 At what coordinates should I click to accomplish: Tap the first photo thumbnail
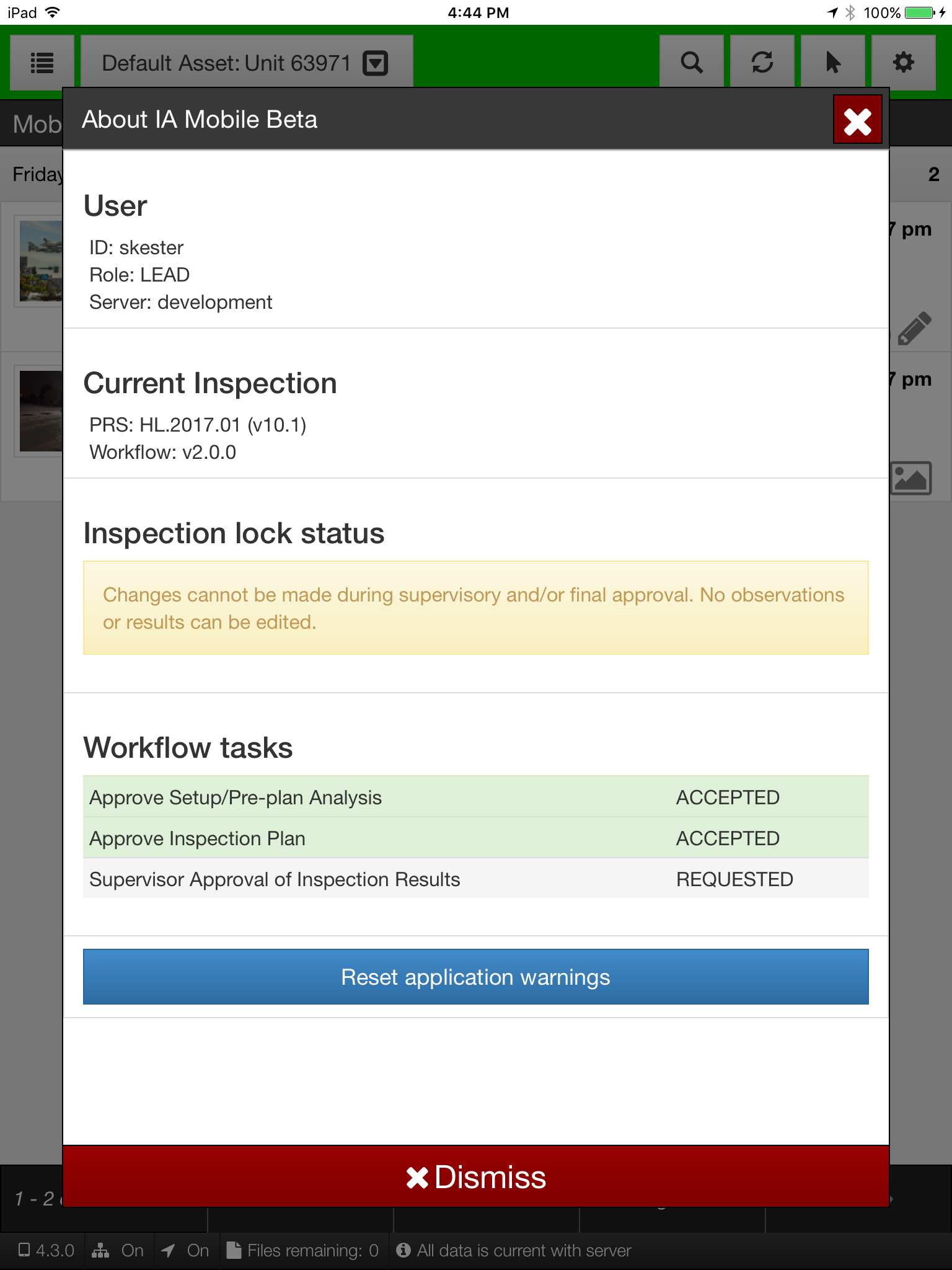[41, 260]
